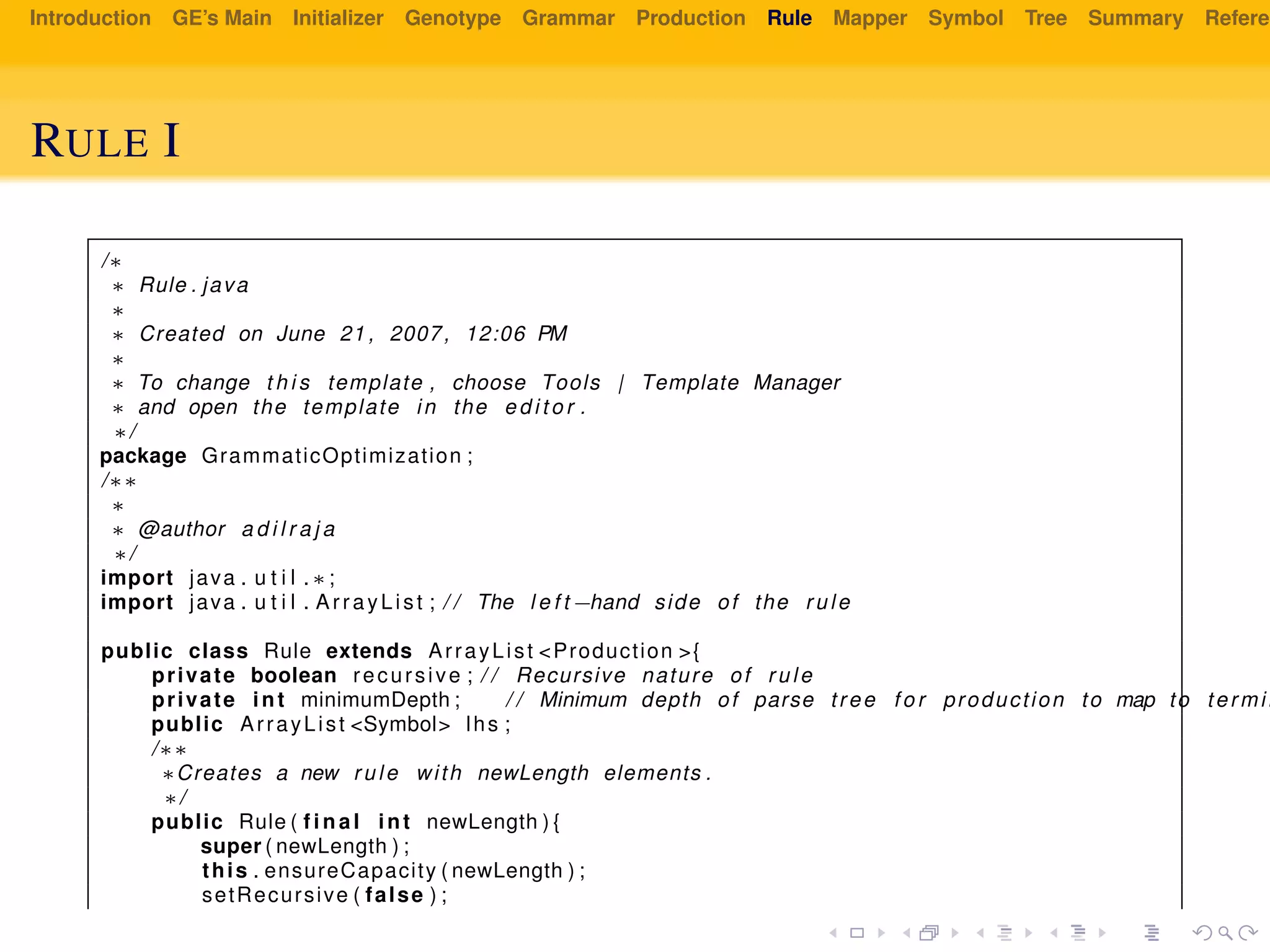
Task: Click the section navigation lines icon
Action: tap(1078, 933)
